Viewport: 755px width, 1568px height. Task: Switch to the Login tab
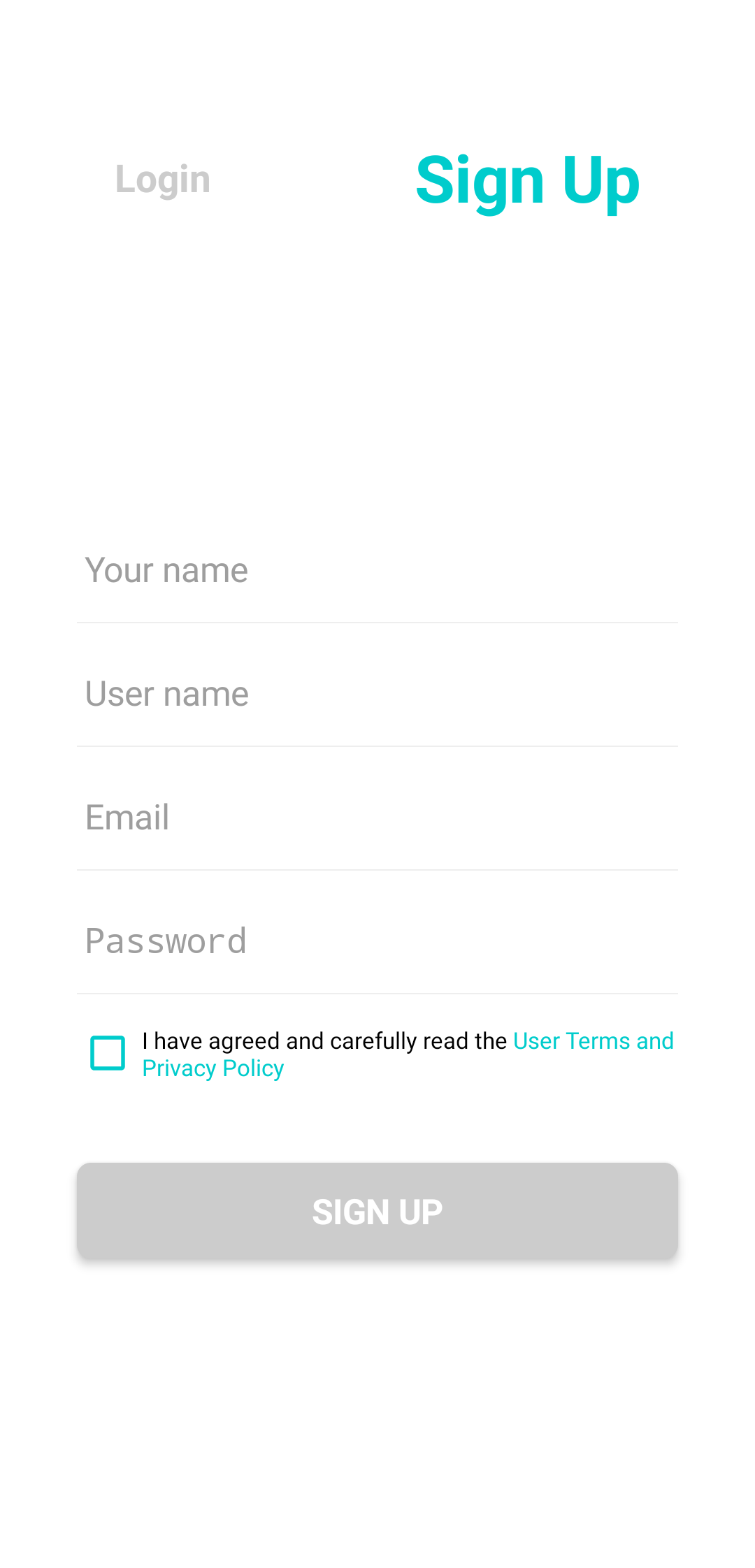click(x=163, y=180)
